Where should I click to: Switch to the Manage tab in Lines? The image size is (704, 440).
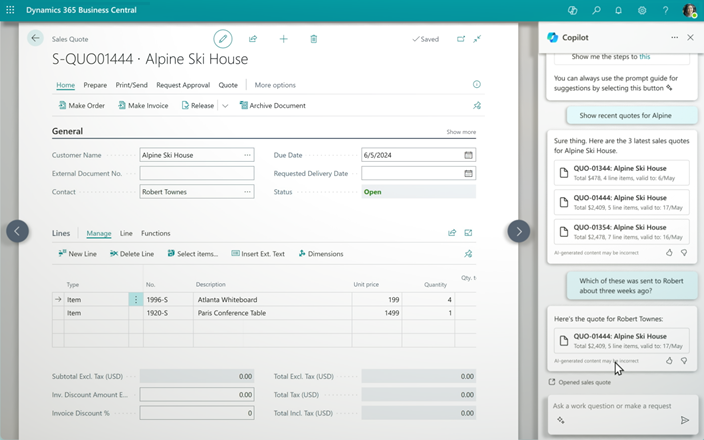tap(99, 233)
